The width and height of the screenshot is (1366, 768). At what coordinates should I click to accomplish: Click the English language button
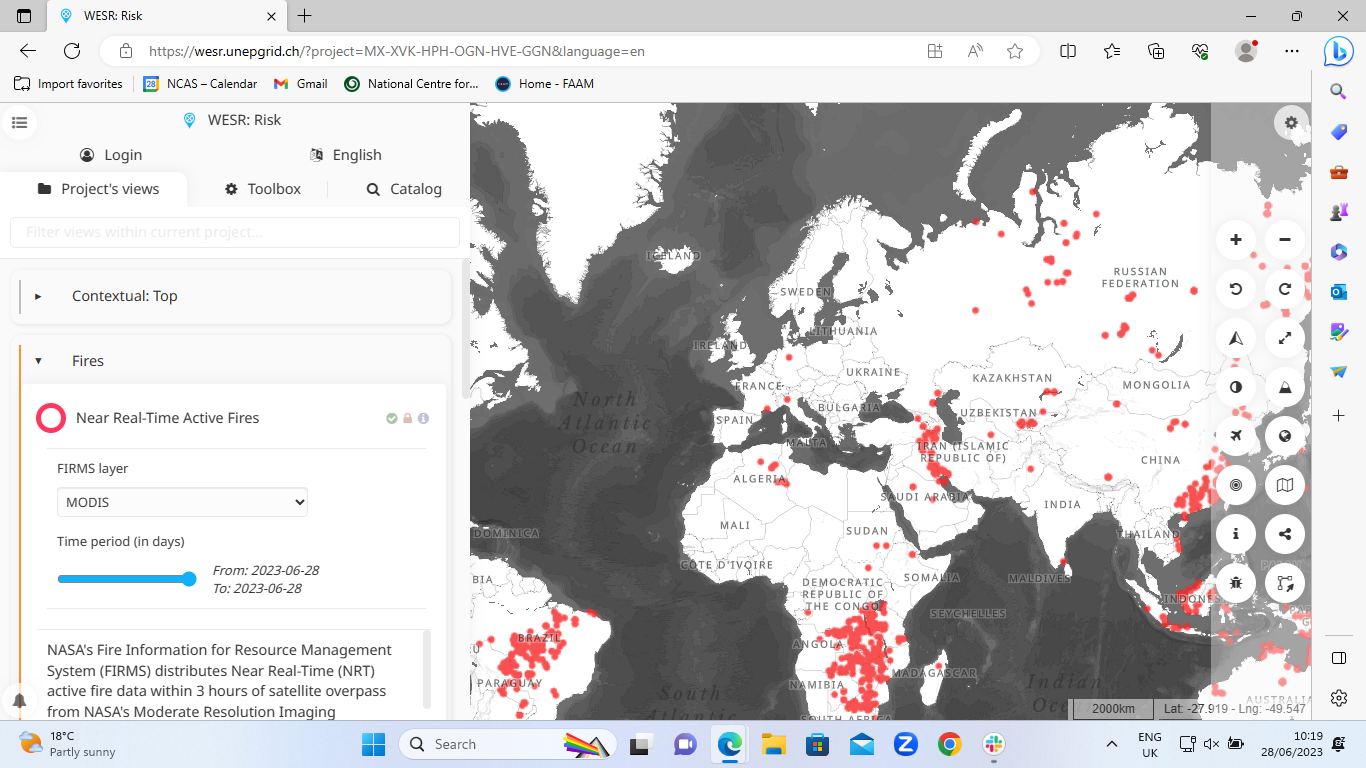[346, 155]
